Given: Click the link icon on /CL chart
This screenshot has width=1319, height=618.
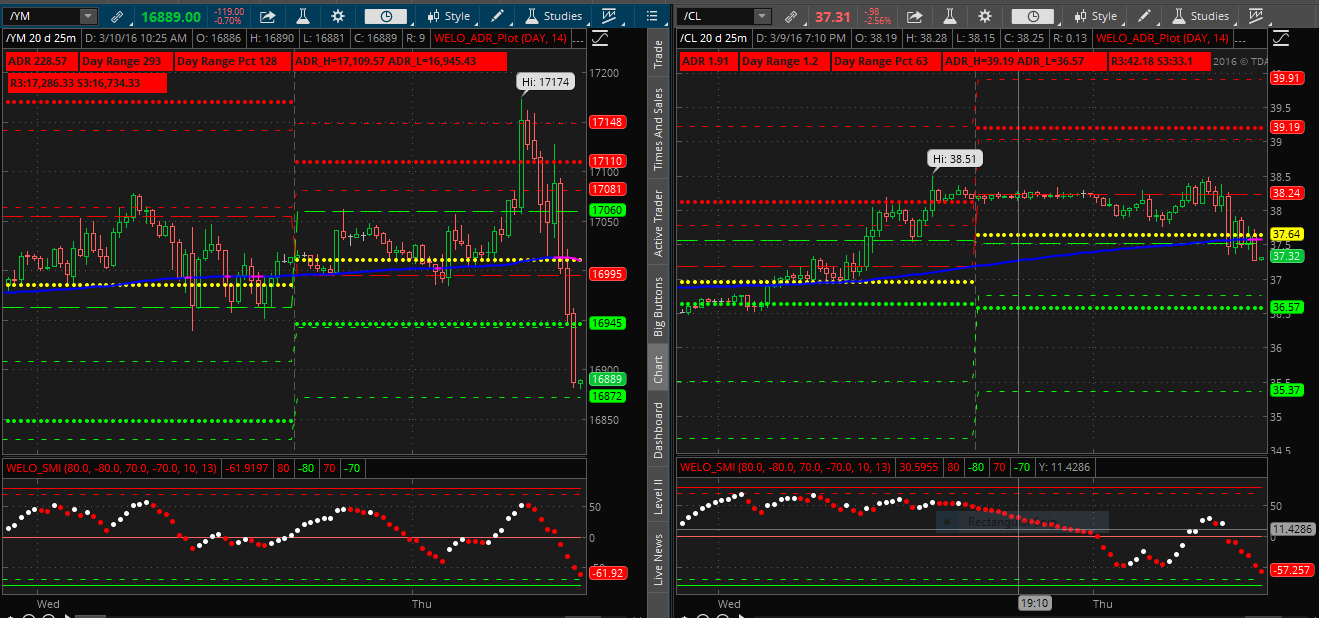Looking at the screenshot, I should 792,17.
